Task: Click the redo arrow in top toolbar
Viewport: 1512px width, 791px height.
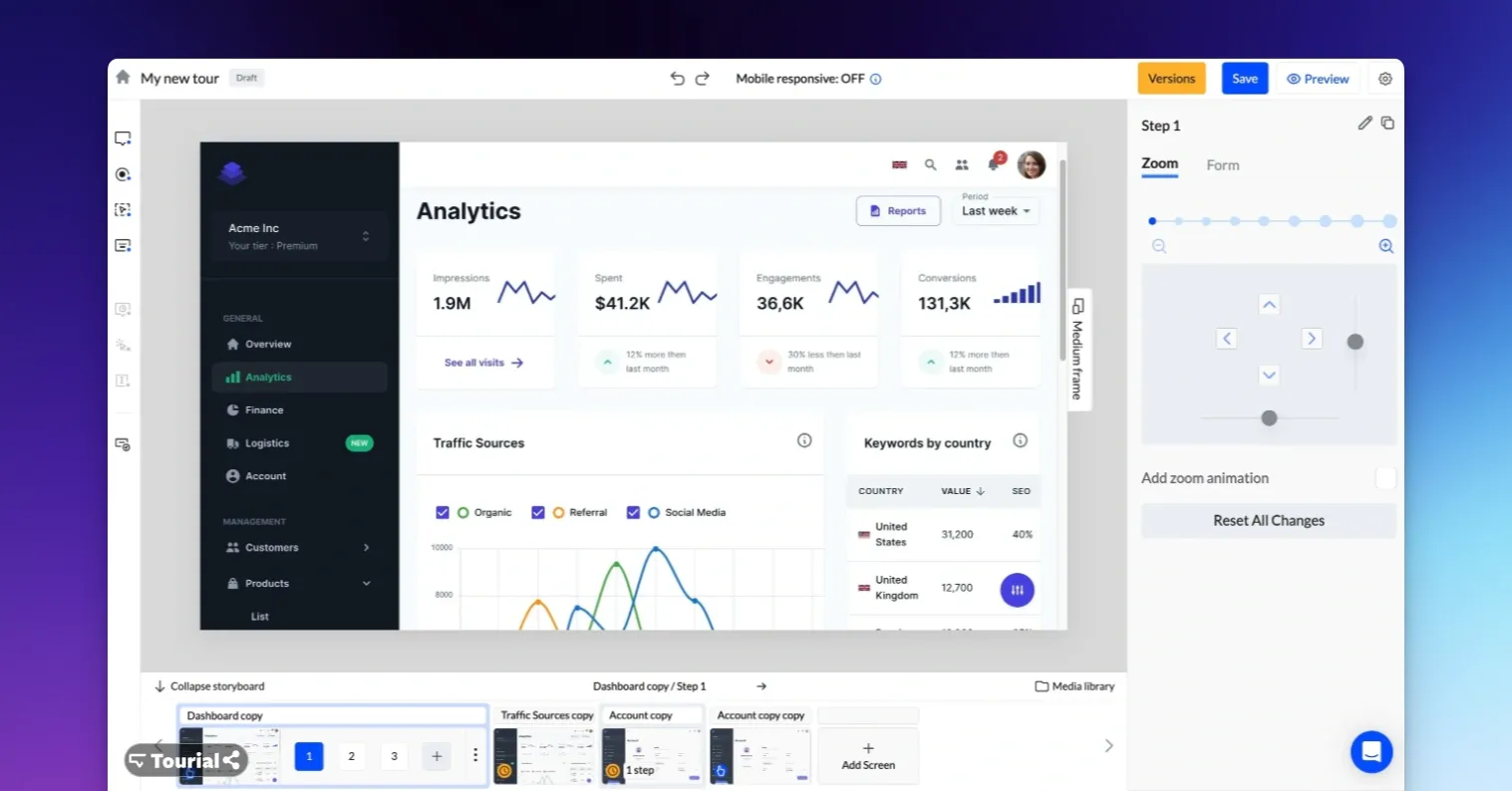Action: pyautogui.click(x=702, y=79)
